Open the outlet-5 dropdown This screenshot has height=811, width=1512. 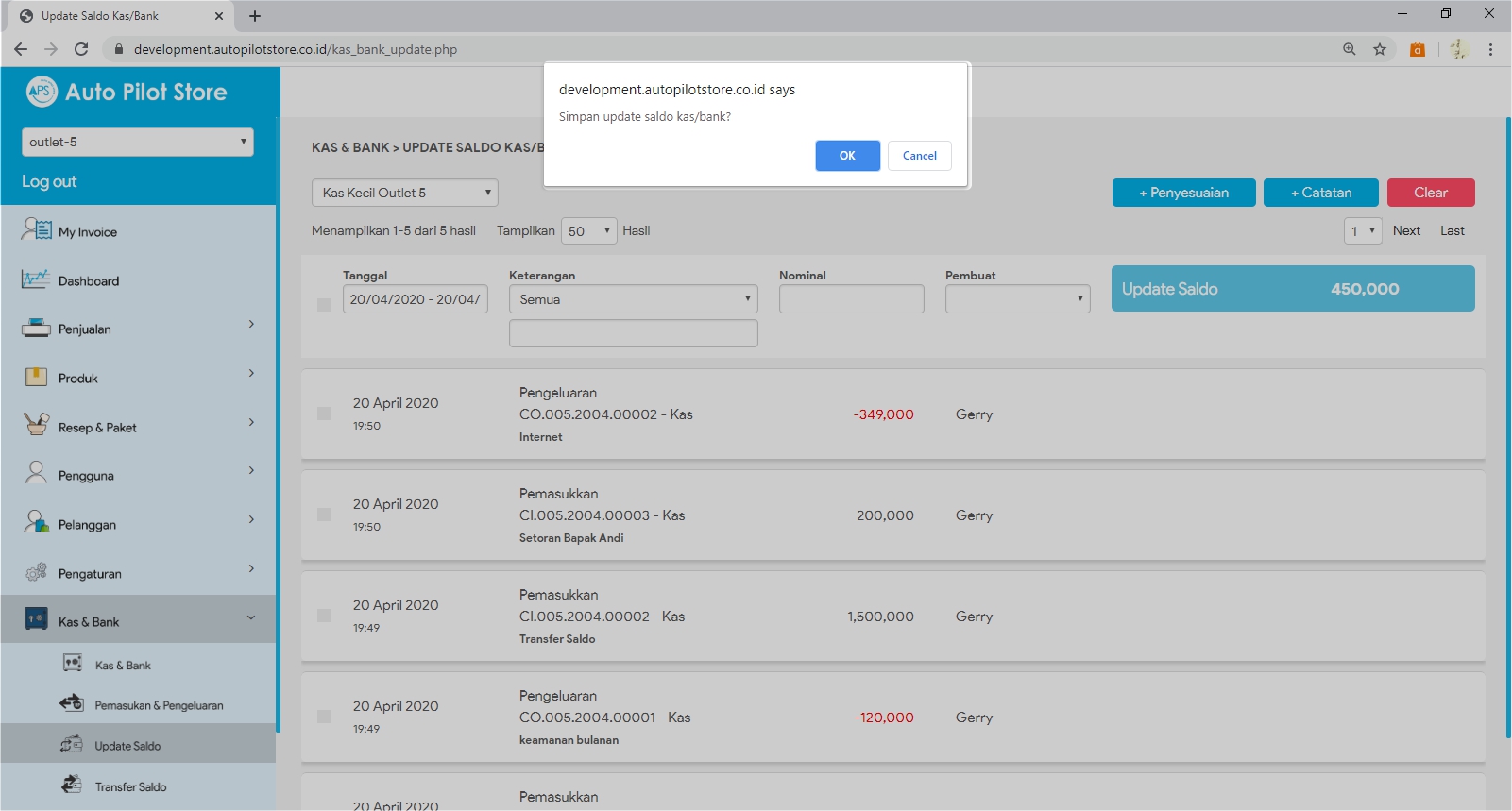coord(138,142)
